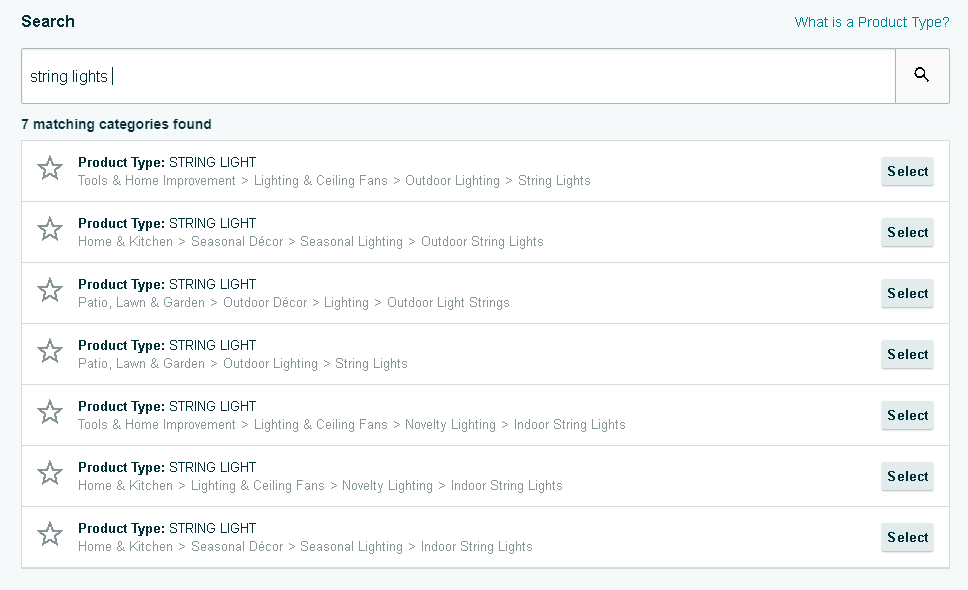Star the Novelty Lighting Indoor String Lights under Home & Kitchen
The width and height of the screenshot is (968, 590).
point(50,474)
